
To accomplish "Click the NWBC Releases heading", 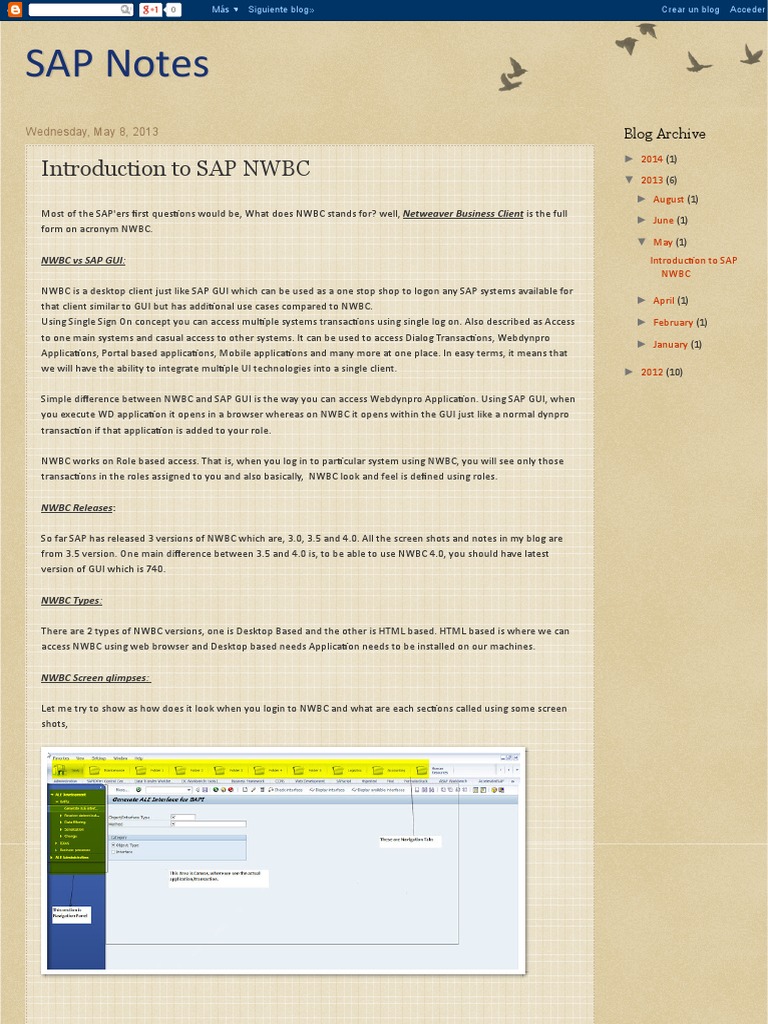I will (x=78, y=507).
